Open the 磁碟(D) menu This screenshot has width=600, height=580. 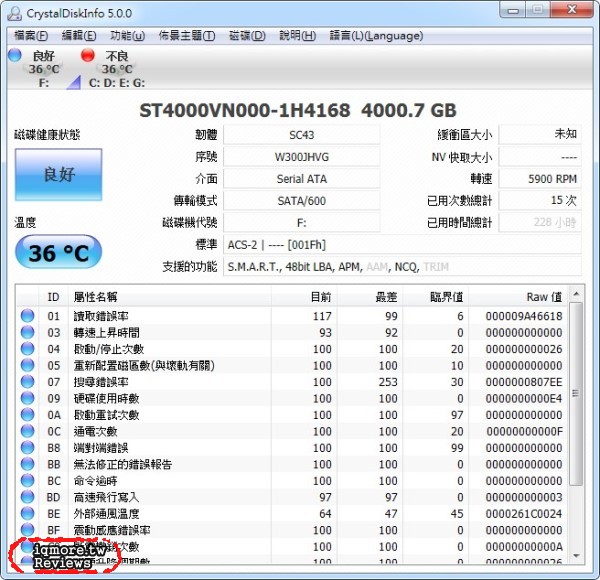pos(247,36)
